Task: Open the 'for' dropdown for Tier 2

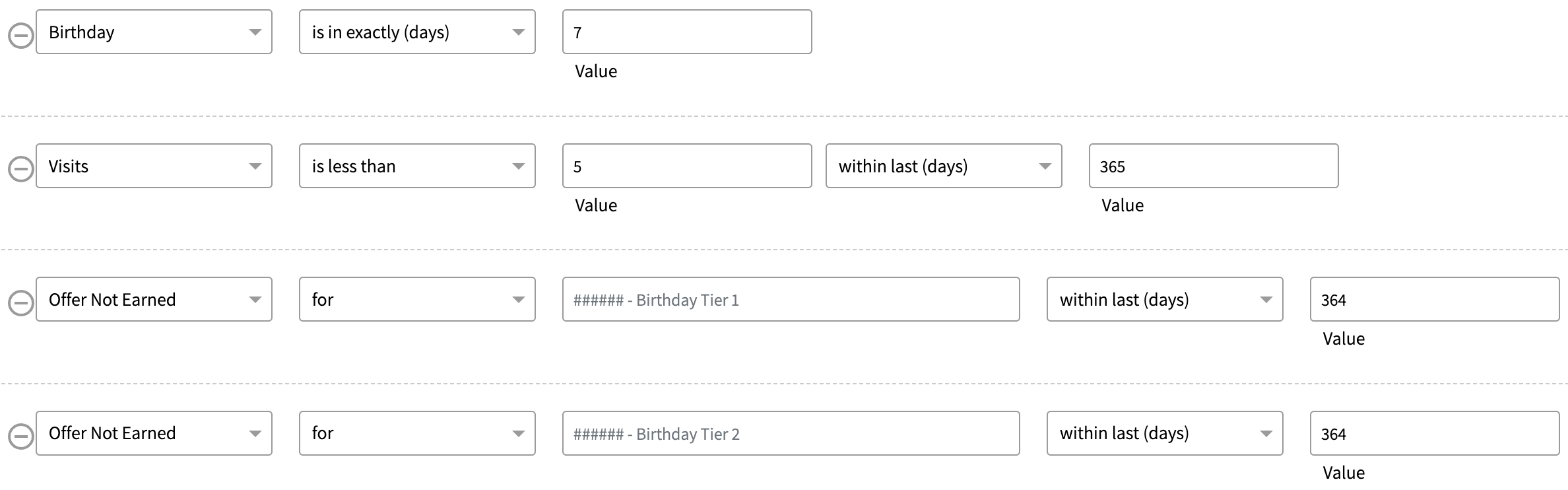Action: point(417,433)
